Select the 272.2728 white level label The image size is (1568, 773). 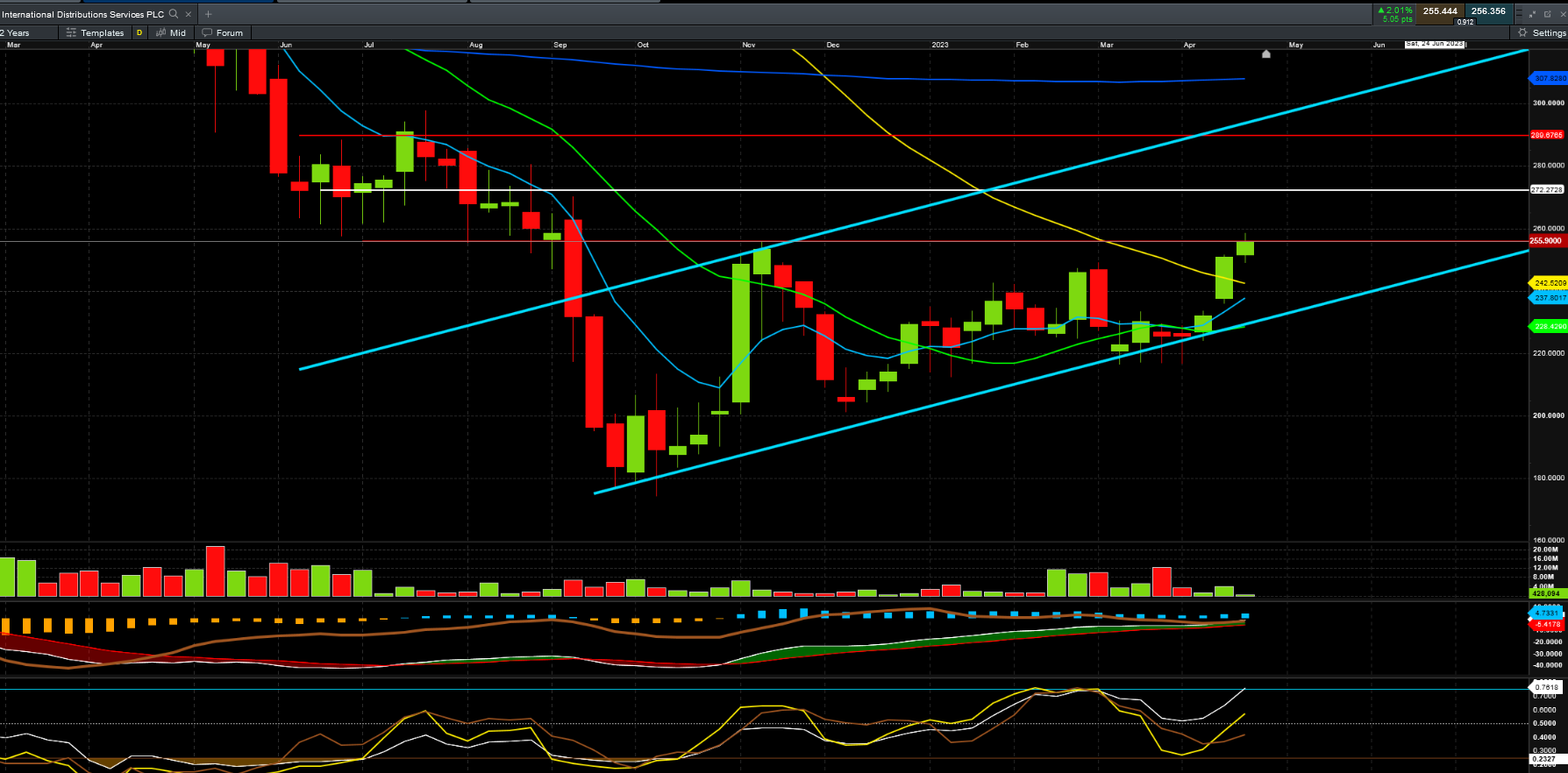(1547, 189)
